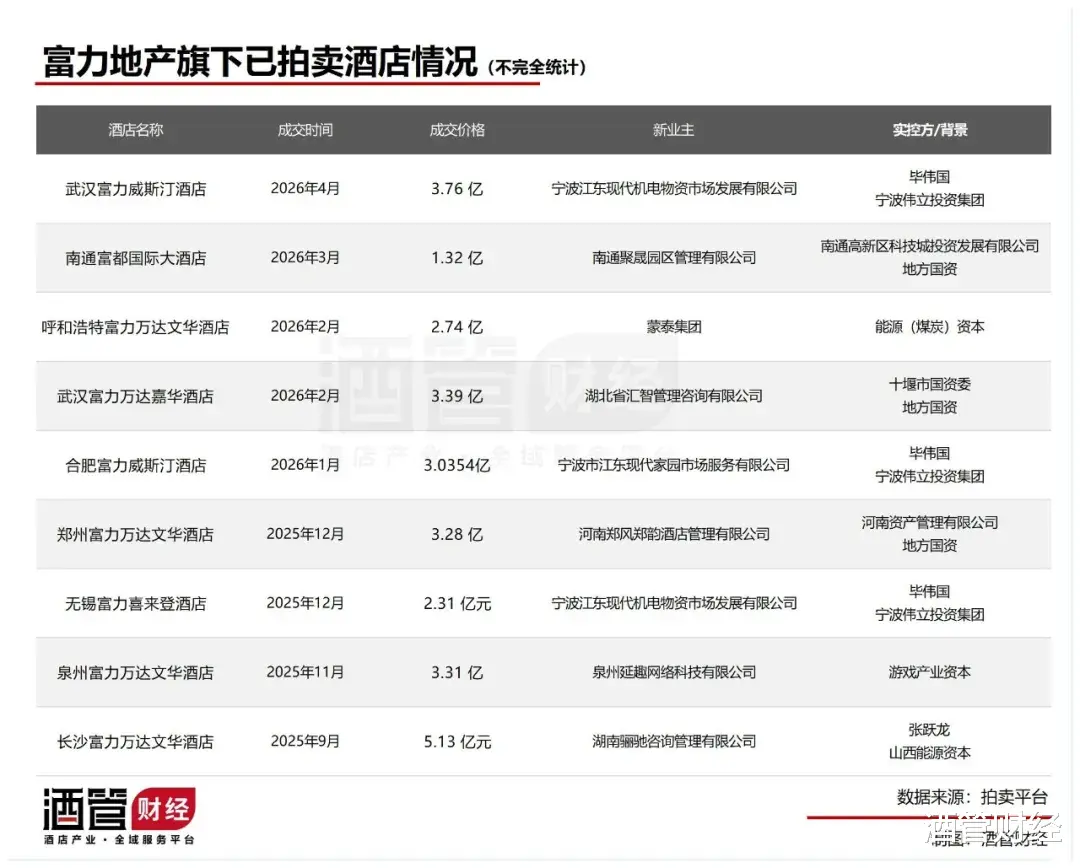1080x868 pixels.
Task: Select hotel name 长沙富力万达文华酒店
Action: [x=136, y=742]
